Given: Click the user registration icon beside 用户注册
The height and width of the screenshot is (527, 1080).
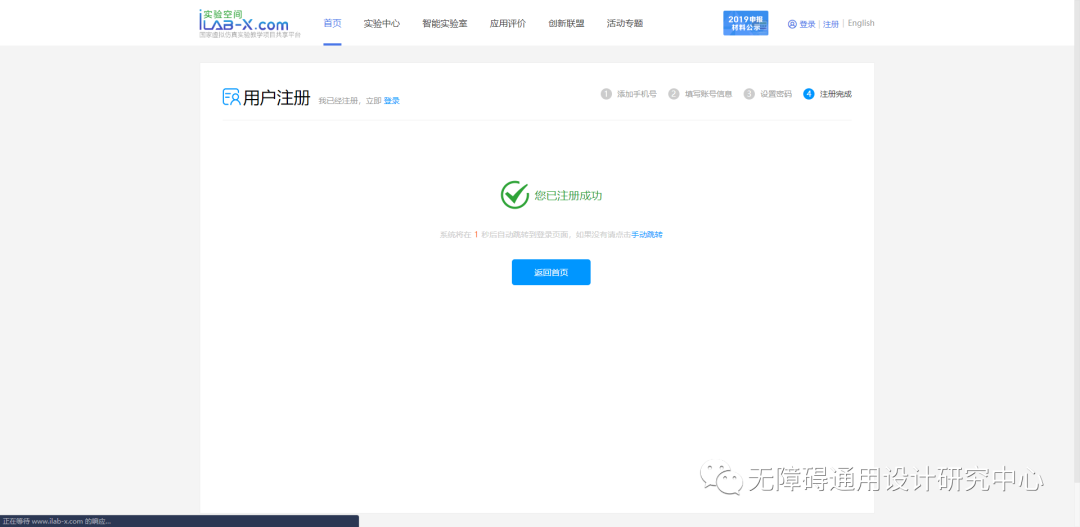Looking at the screenshot, I should point(231,97).
